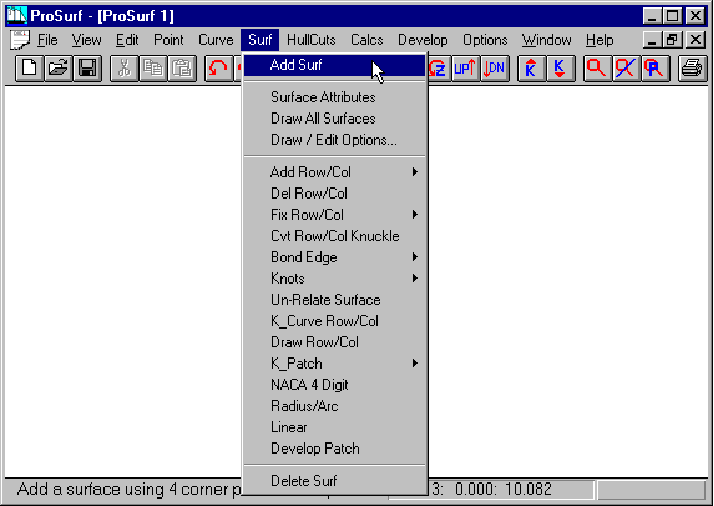Choose Radius/Arc menu entry

[x=335, y=406]
